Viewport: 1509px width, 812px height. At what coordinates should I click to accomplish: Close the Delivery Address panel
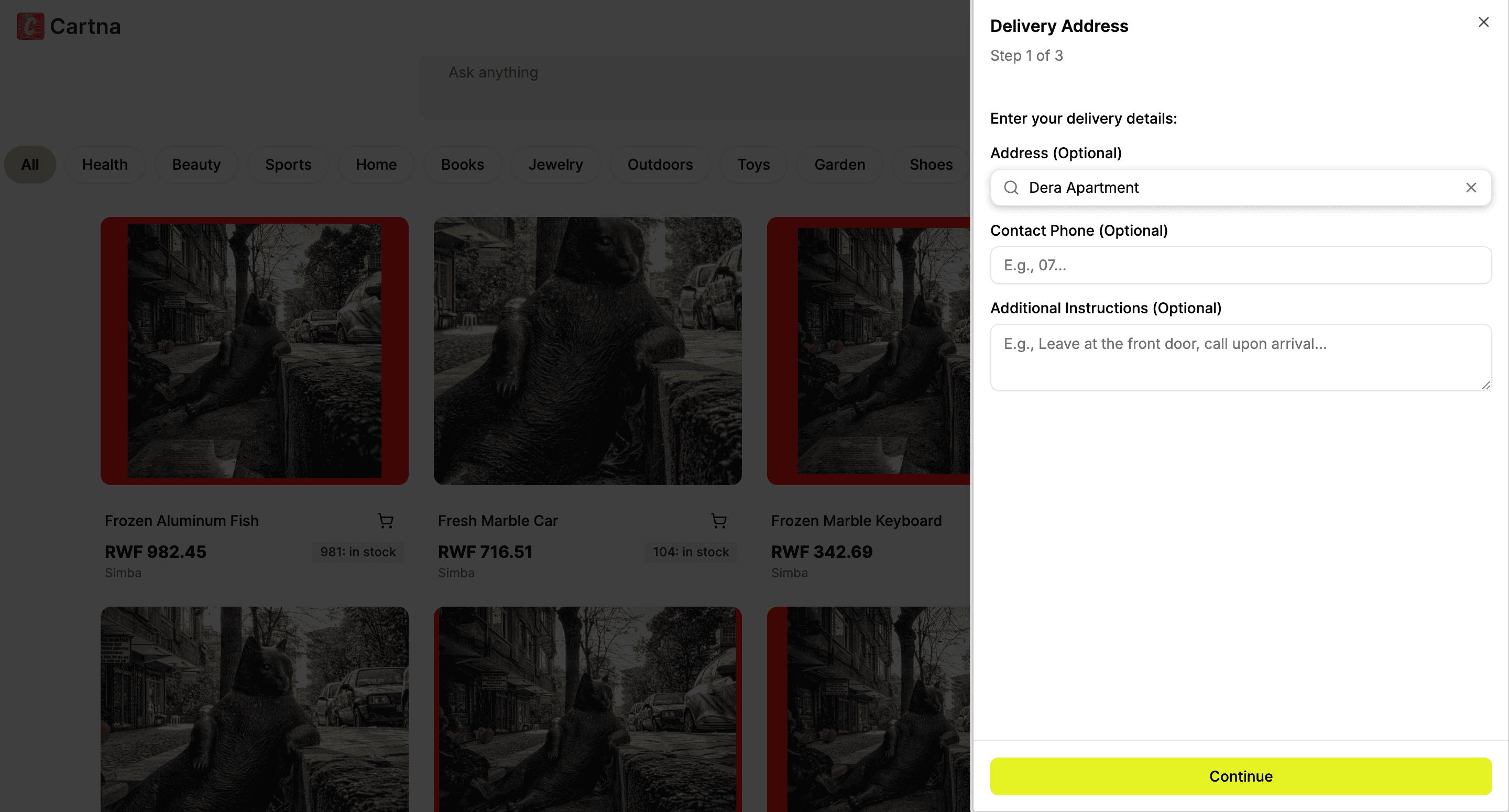(1483, 22)
